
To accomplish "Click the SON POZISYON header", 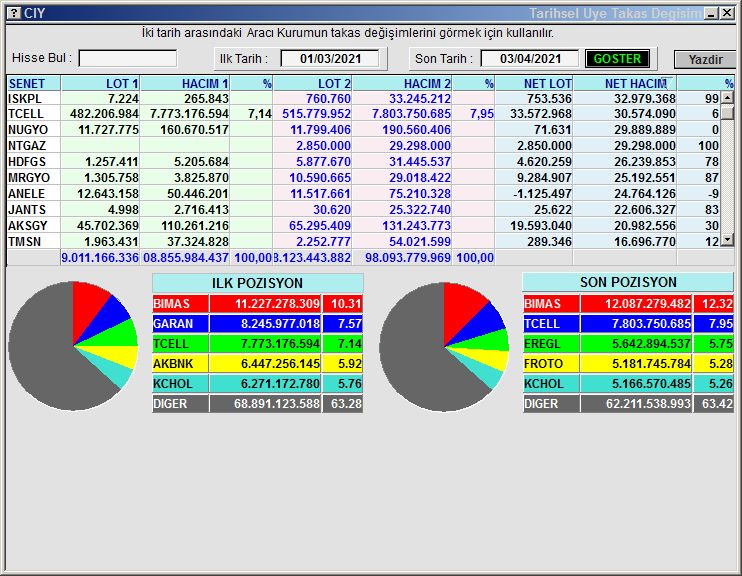I will tap(628, 282).
